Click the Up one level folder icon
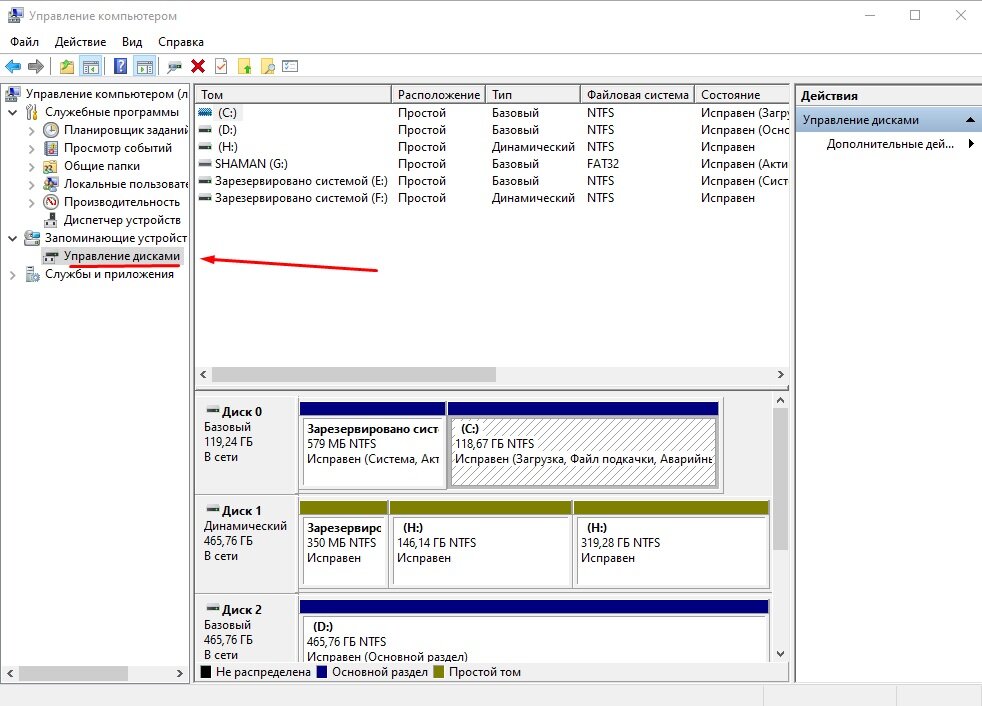The width and height of the screenshot is (982, 706). tap(66, 66)
